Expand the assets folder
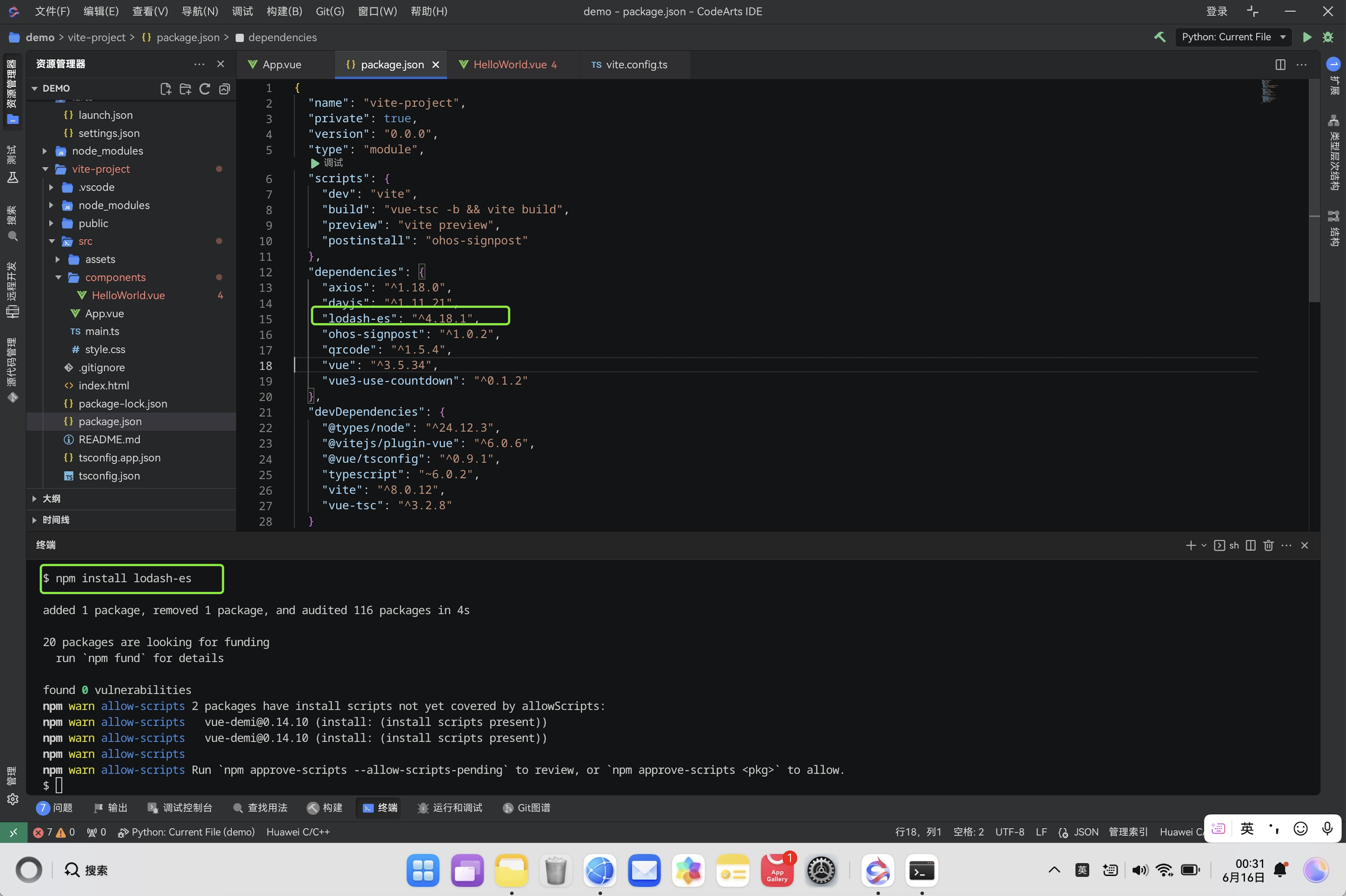Viewport: 1346px width, 896px height. 58,260
